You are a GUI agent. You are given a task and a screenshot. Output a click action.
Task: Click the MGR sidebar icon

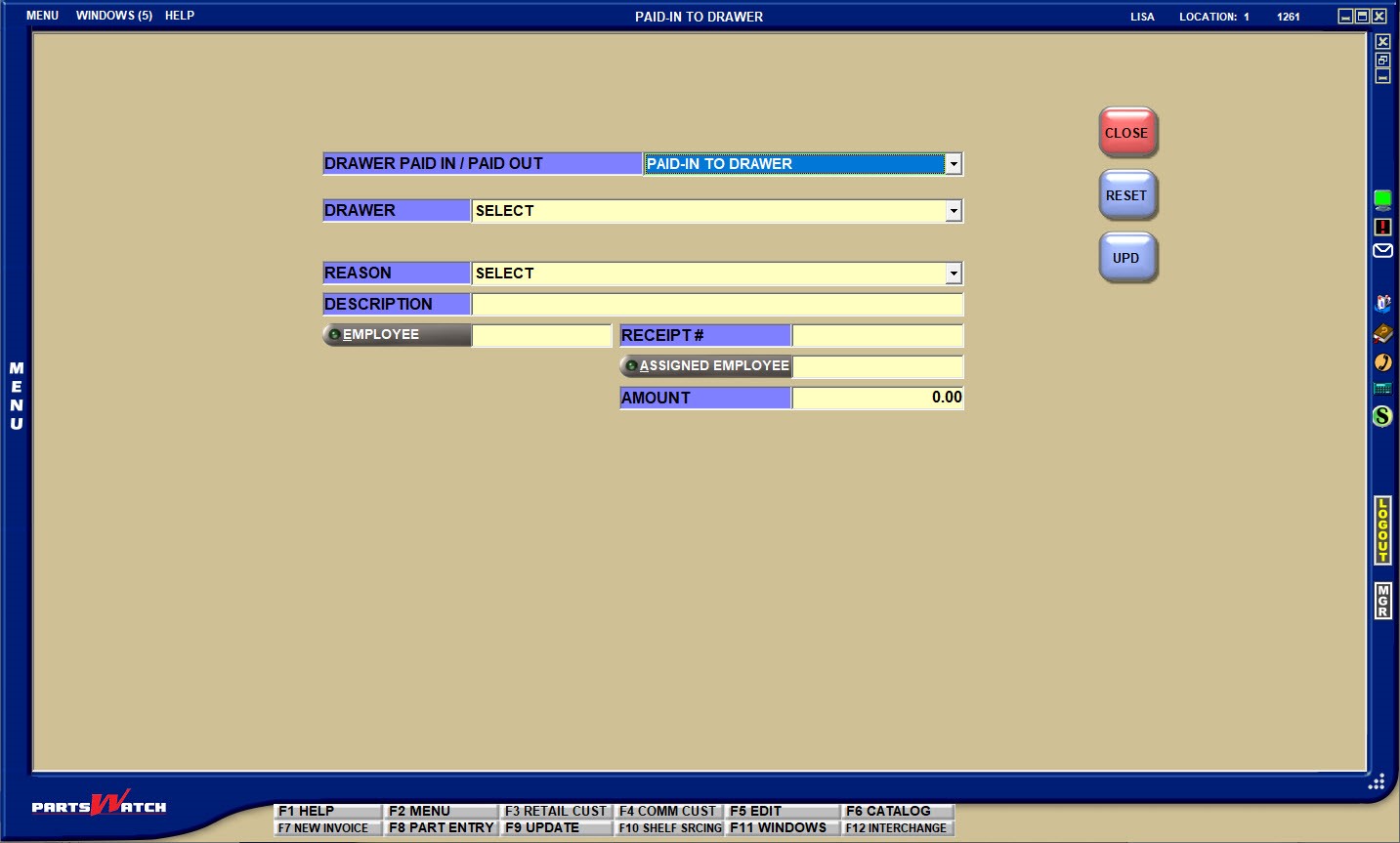[1382, 600]
